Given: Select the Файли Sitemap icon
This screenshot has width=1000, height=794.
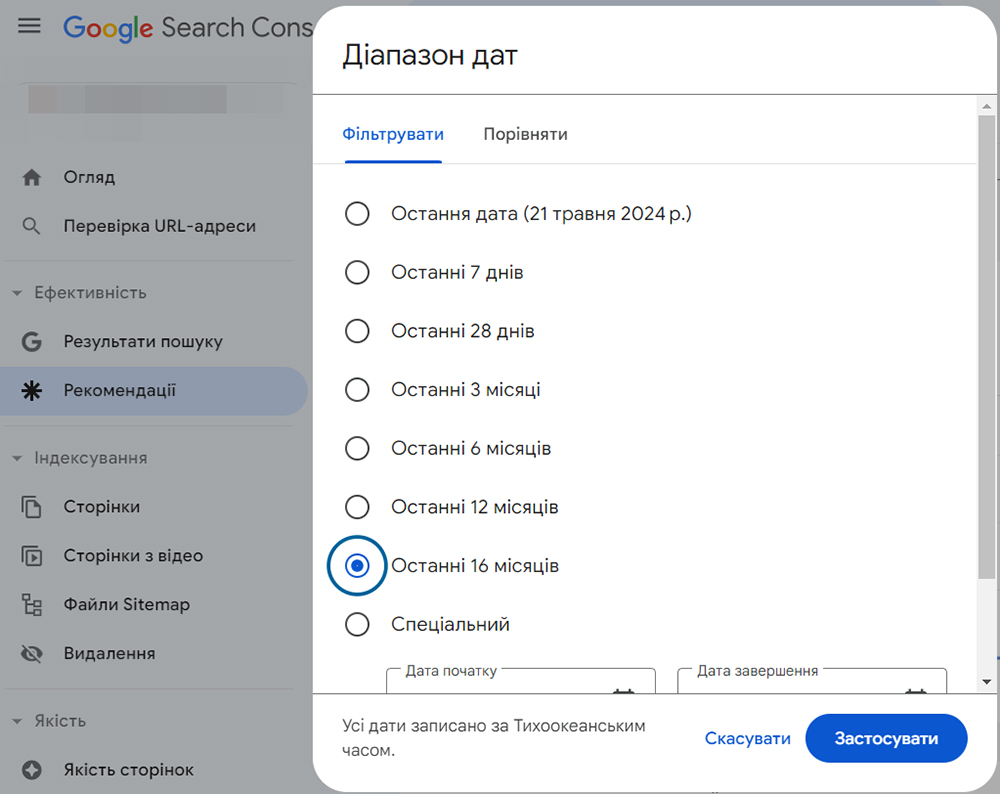Looking at the screenshot, I should pyautogui.click(x=31, y=604).
